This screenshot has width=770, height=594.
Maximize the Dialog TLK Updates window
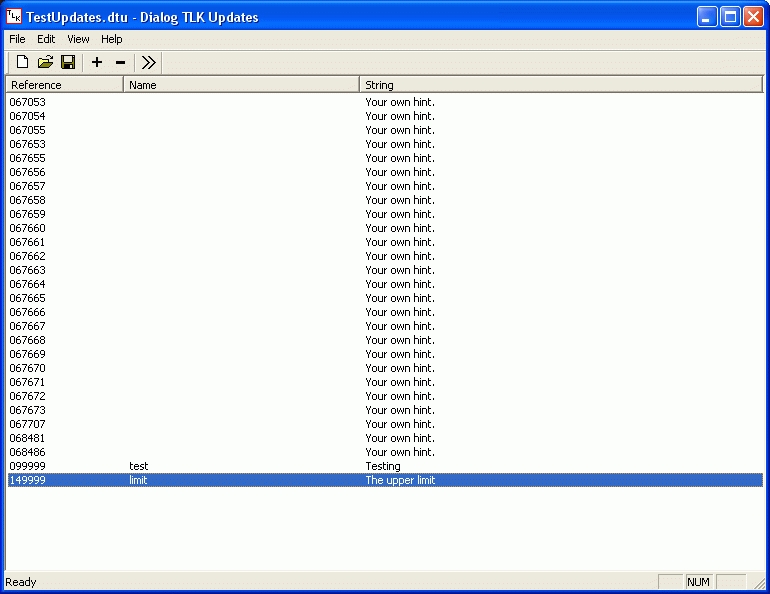[x=730, y=16]
